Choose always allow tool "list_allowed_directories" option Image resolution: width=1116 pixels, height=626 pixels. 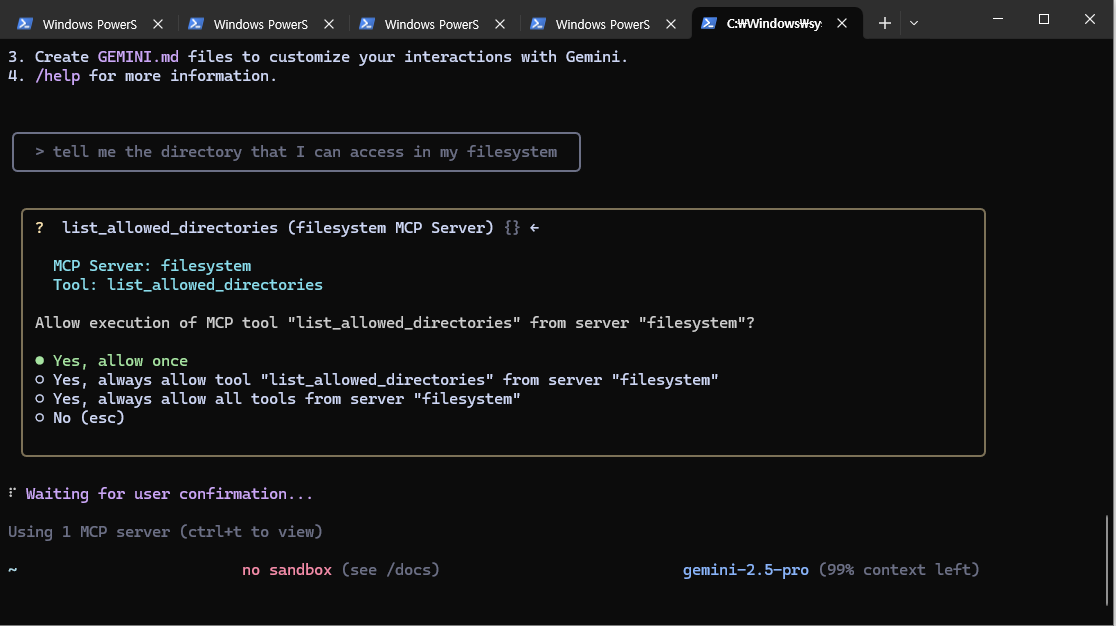tap(377, 380)
